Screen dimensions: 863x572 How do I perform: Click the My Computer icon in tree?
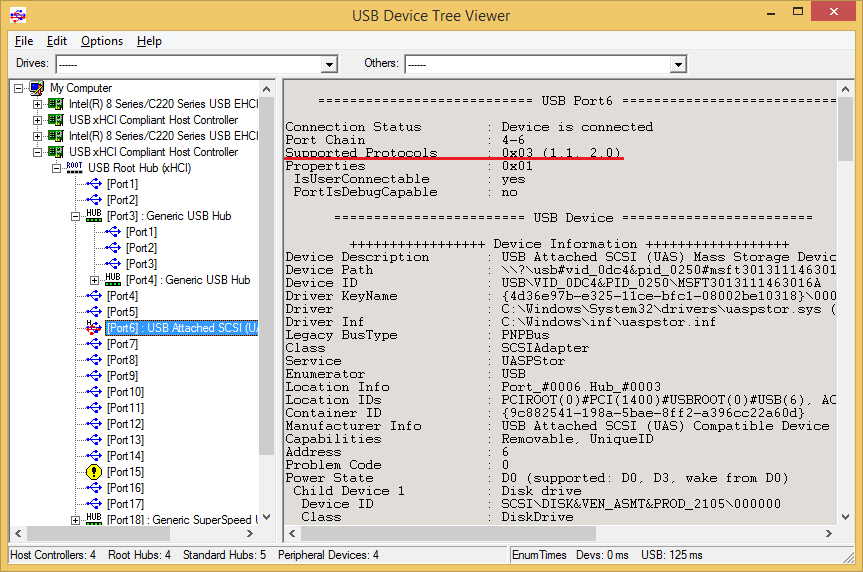(37, 88)
